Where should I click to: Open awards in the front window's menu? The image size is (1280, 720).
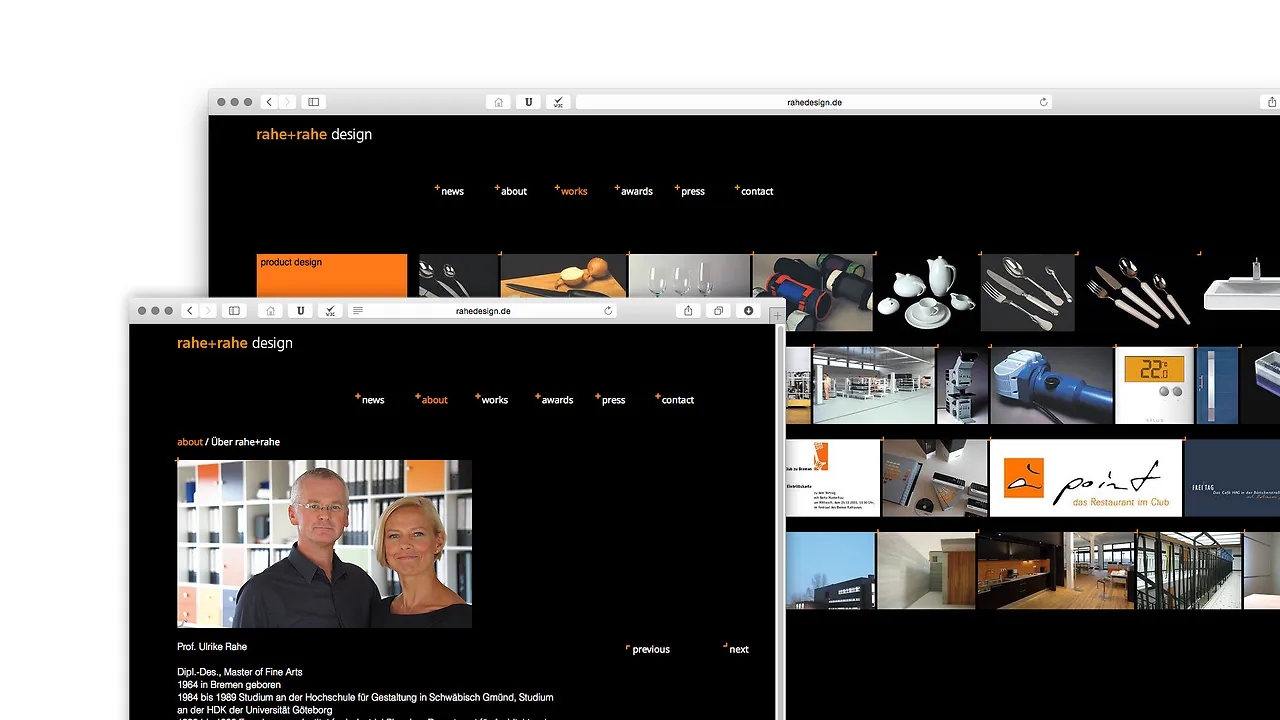(554, 399)
